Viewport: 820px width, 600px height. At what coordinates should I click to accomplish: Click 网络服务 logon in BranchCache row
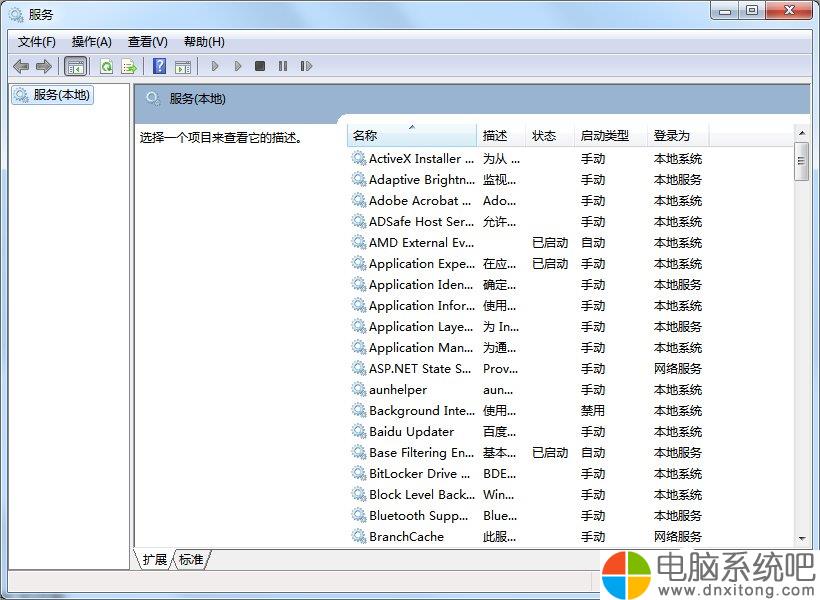click(678, 536)
